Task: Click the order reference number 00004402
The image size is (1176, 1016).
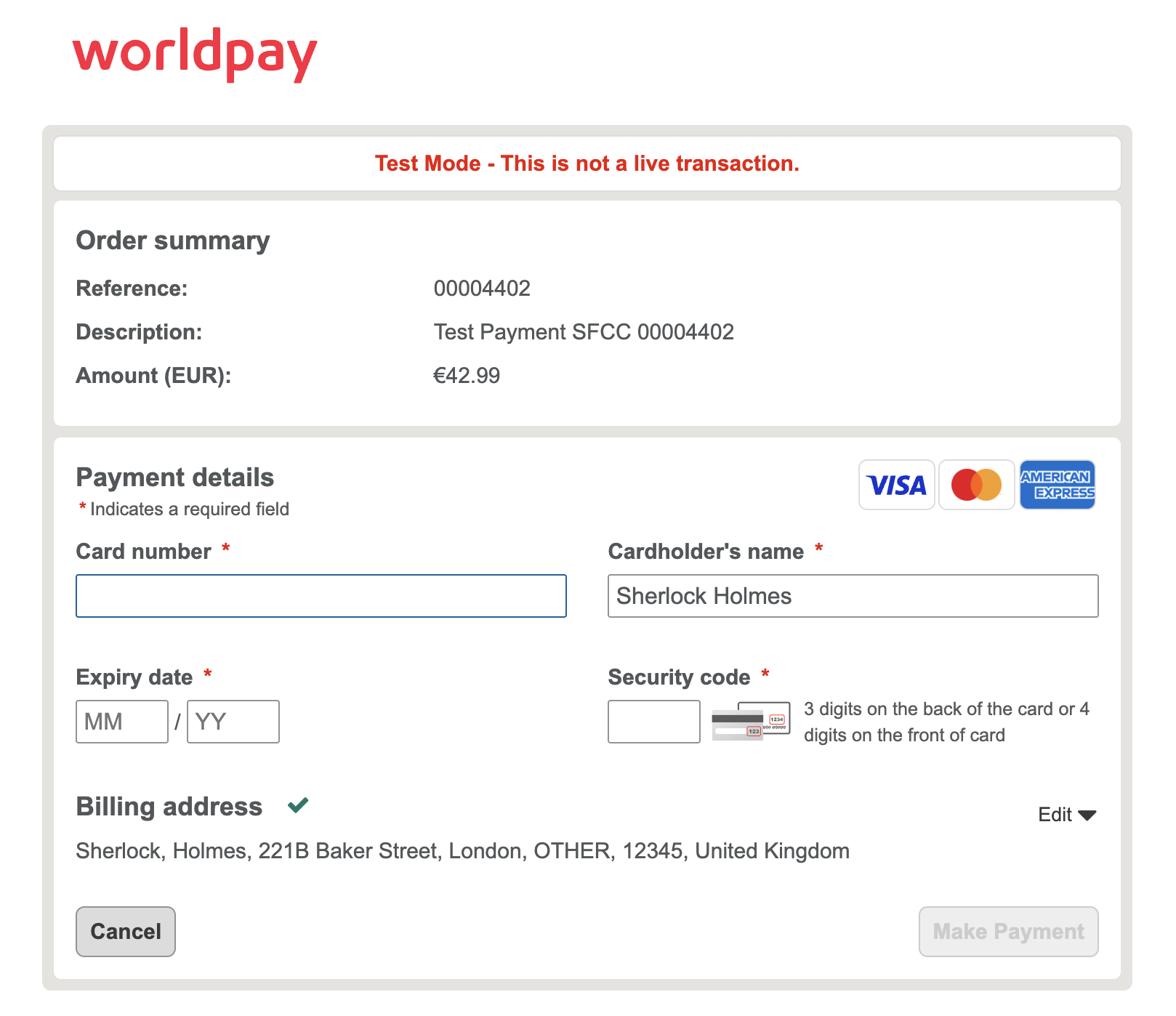Action: click(x=482, y=289)
